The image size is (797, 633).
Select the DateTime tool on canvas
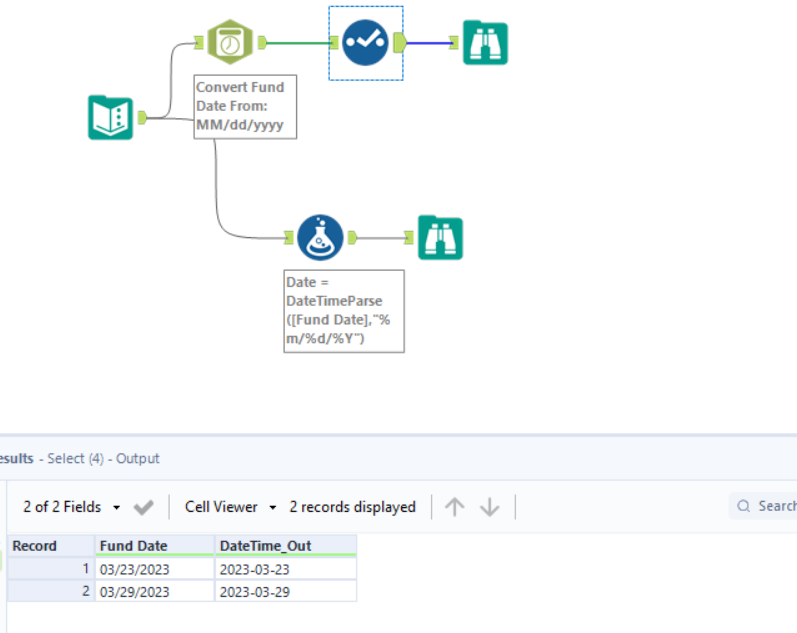230,42
